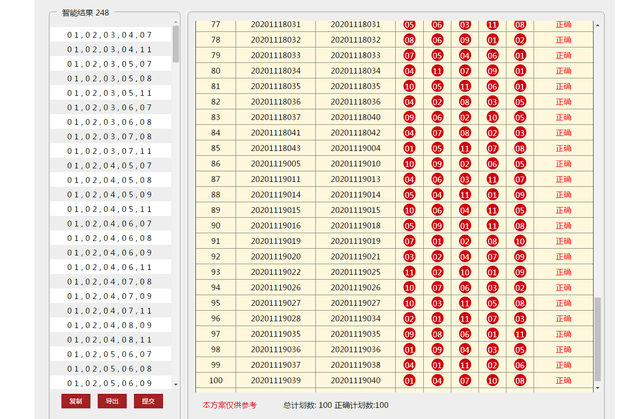Select list row 01,02,03,06,08

click(111, 122)
